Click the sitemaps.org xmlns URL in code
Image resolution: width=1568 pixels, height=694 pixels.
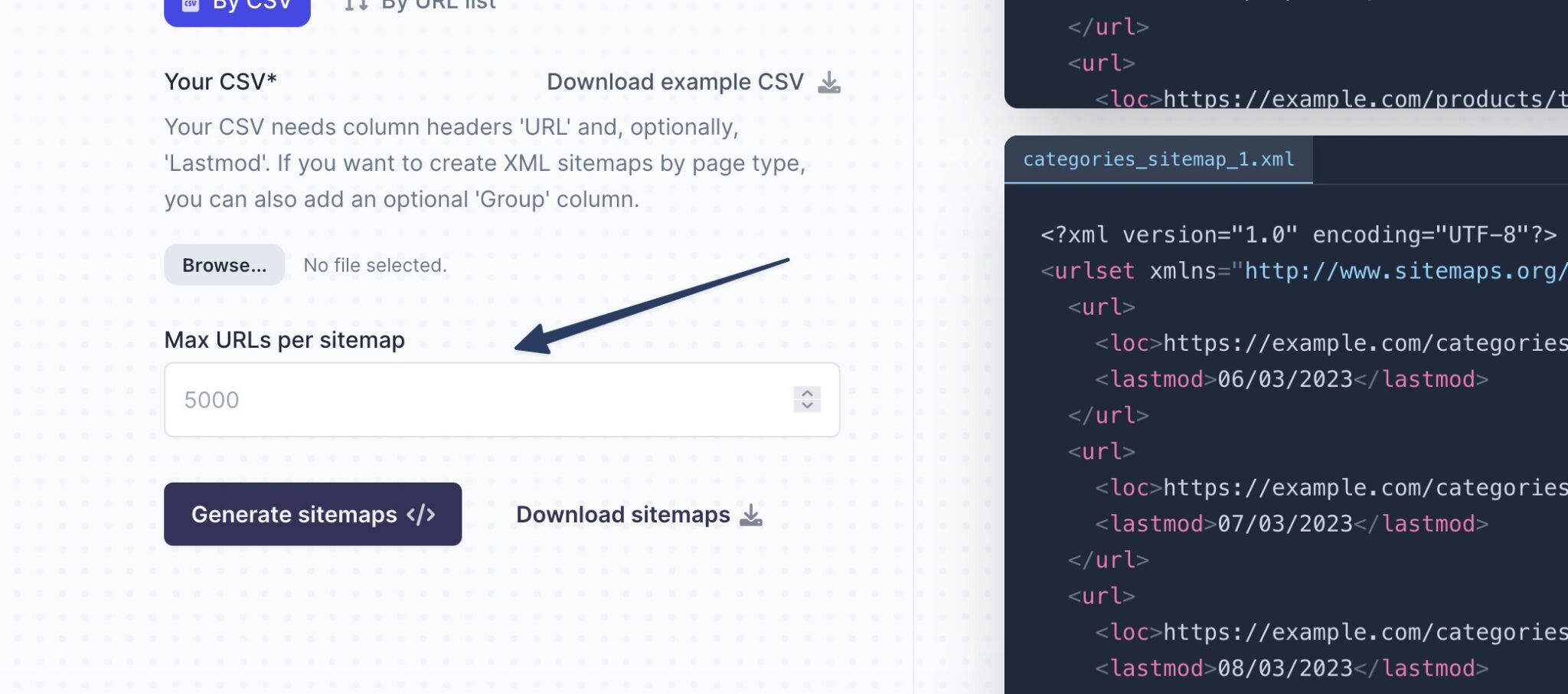point(1406,271)
